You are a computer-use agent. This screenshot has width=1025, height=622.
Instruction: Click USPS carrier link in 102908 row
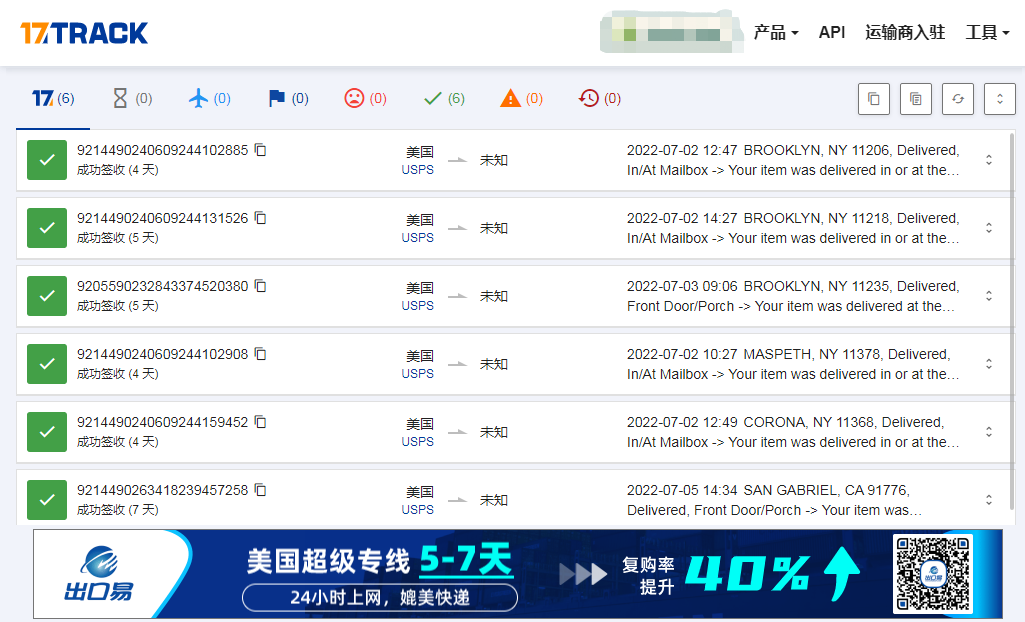[418, 374]
